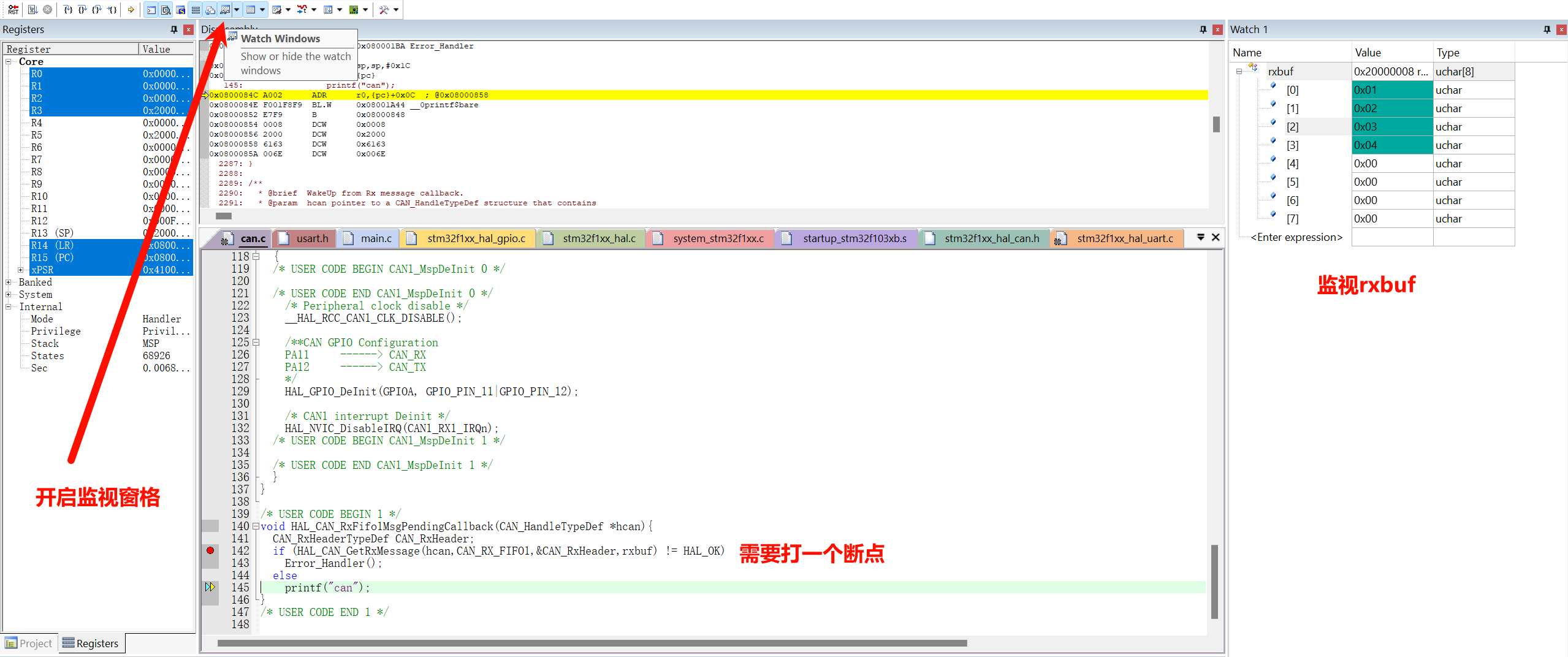
Task: Start code execution with the Run icon
Action: [33, 10]
